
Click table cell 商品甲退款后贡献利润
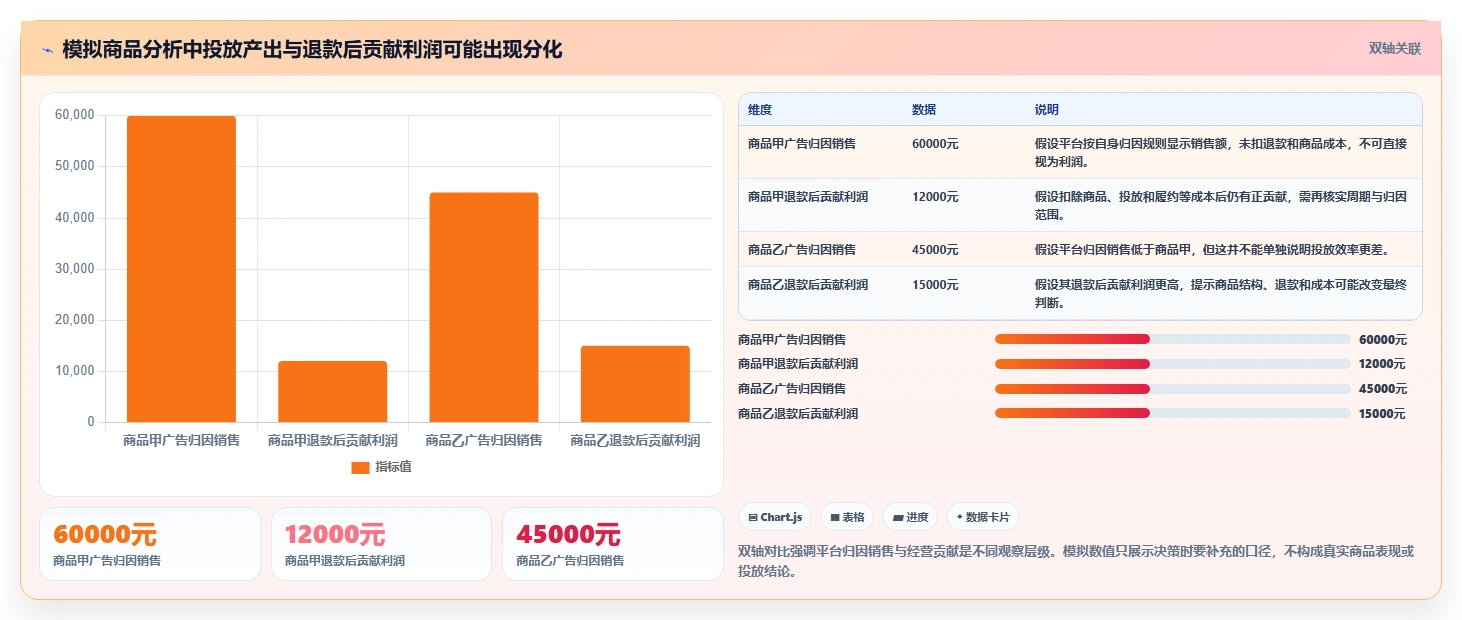[808, 197]
